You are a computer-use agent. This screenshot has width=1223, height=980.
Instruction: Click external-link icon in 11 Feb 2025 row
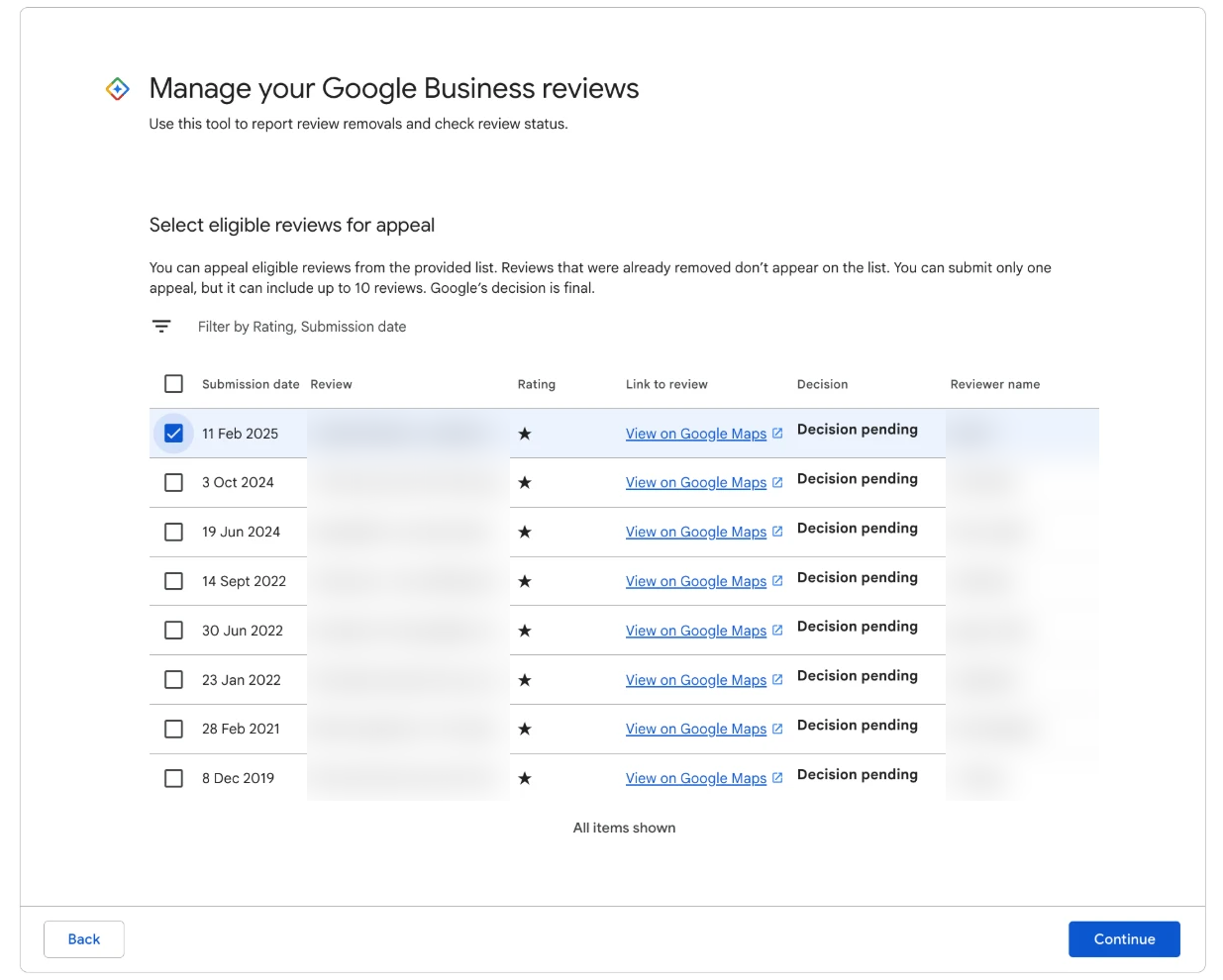(x=777, y=434)
